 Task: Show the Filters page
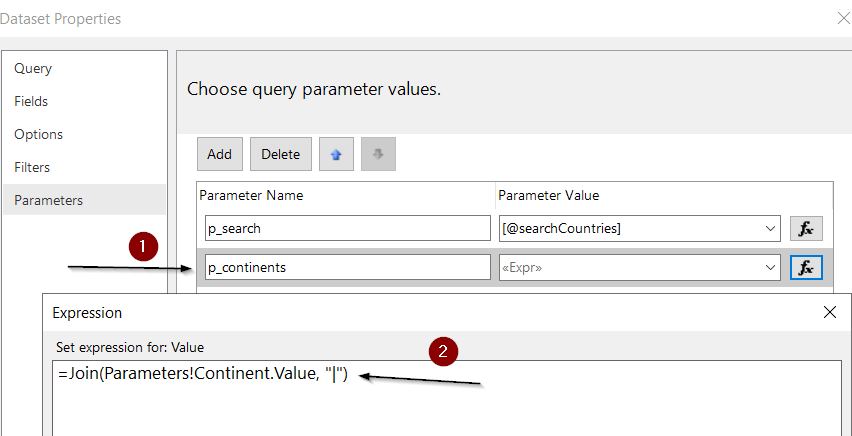[32, 167]
